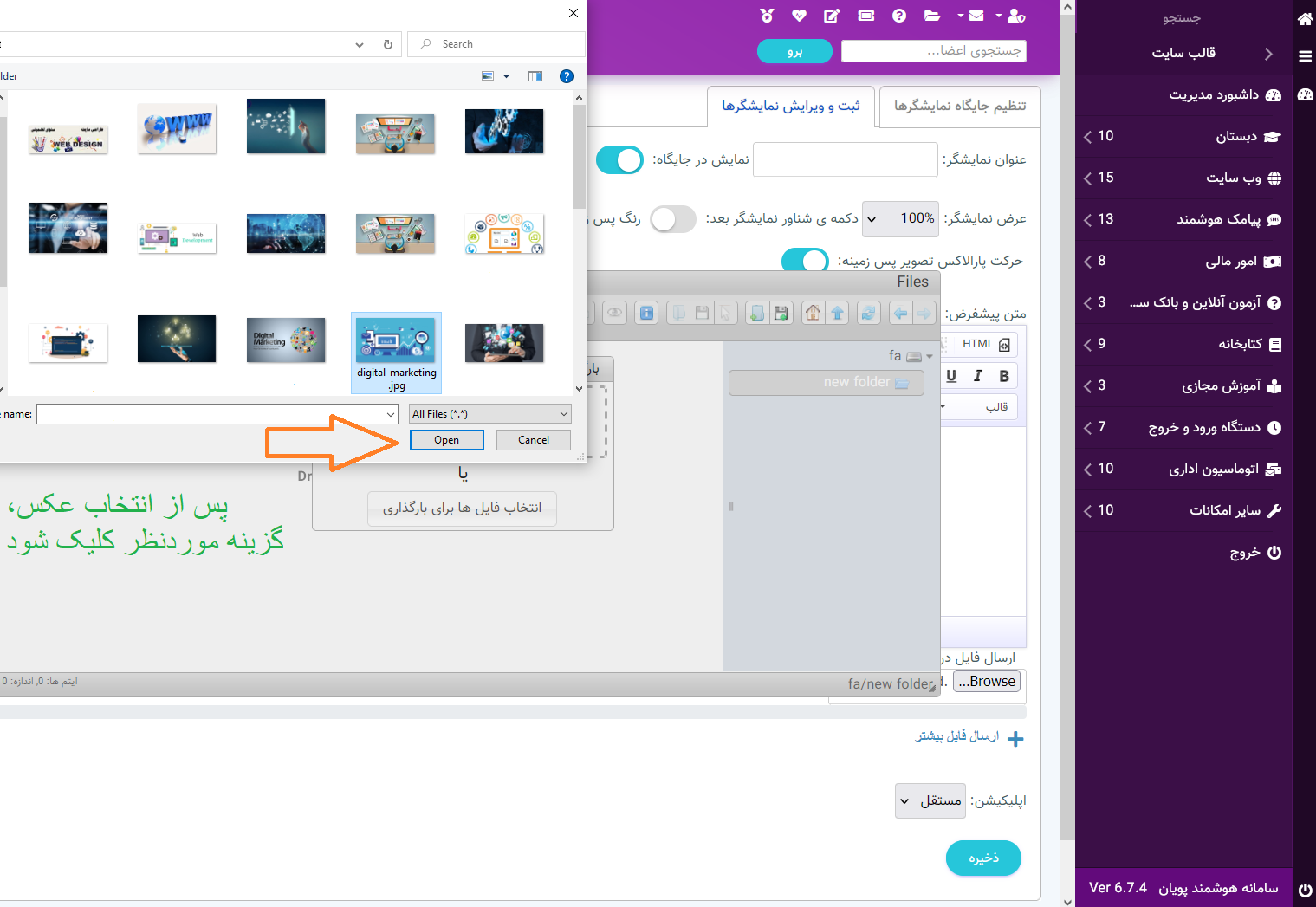Click the 'ارسال فایل بیشتر' link
Viewport: 1316px width, 907px height.
969,737
